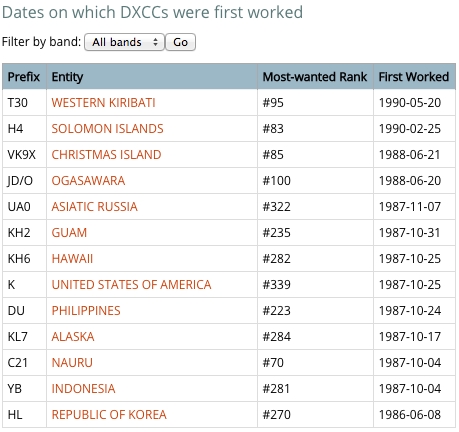
Task: Open the WESTERN KIRIBATI entity link
Action: pyautogui.click(x=103, y=103)
